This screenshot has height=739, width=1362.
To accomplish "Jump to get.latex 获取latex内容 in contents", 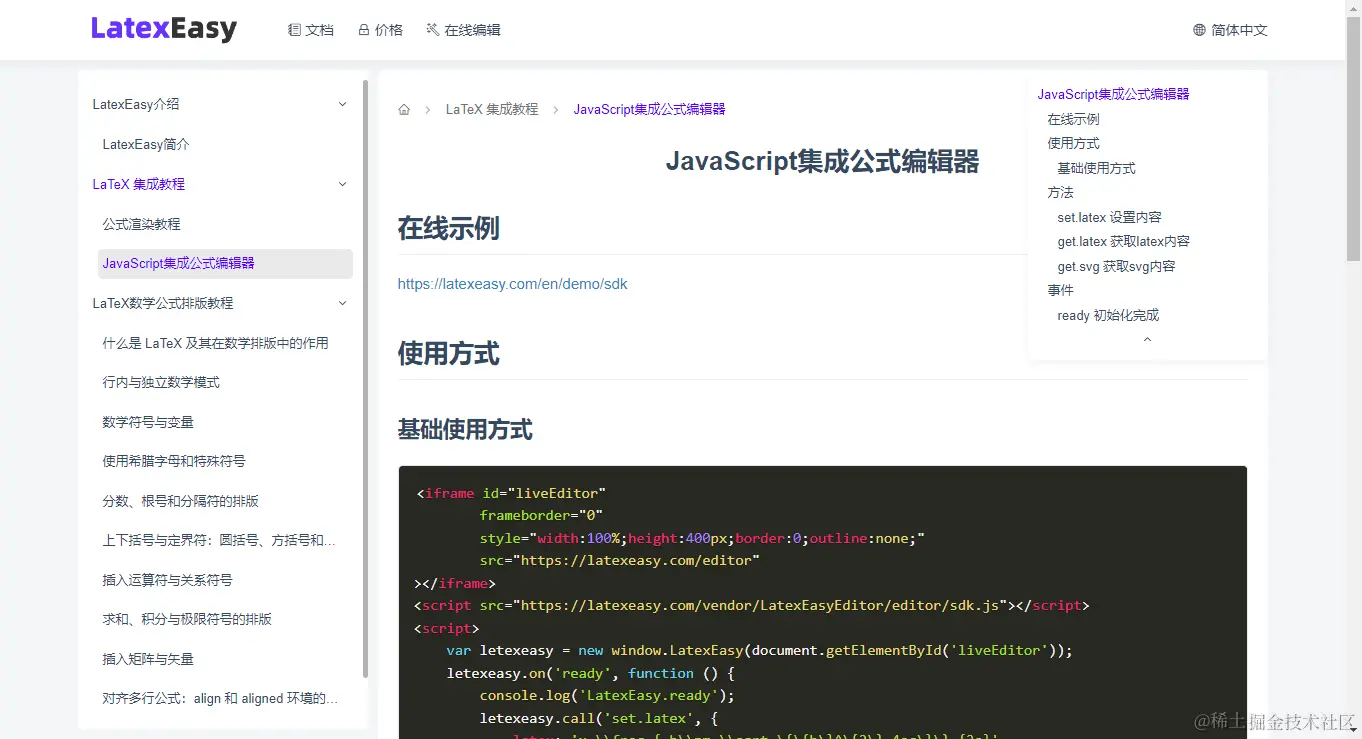I will 1123,241.
